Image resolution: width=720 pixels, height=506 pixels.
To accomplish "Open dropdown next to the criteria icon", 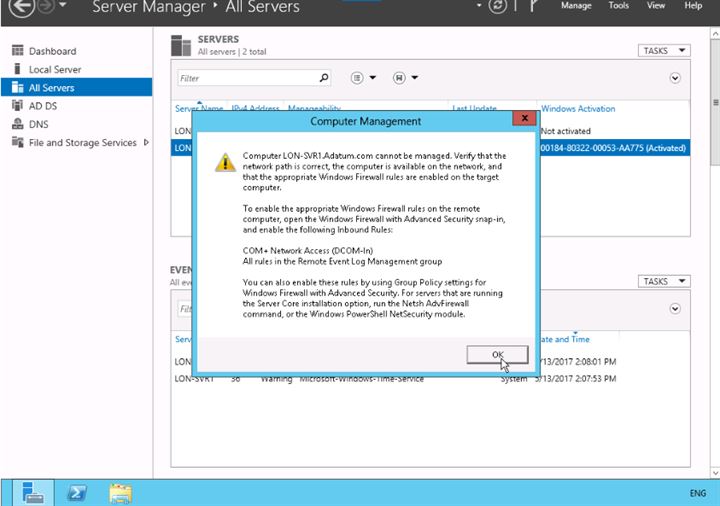I will (x=372, y=78).
